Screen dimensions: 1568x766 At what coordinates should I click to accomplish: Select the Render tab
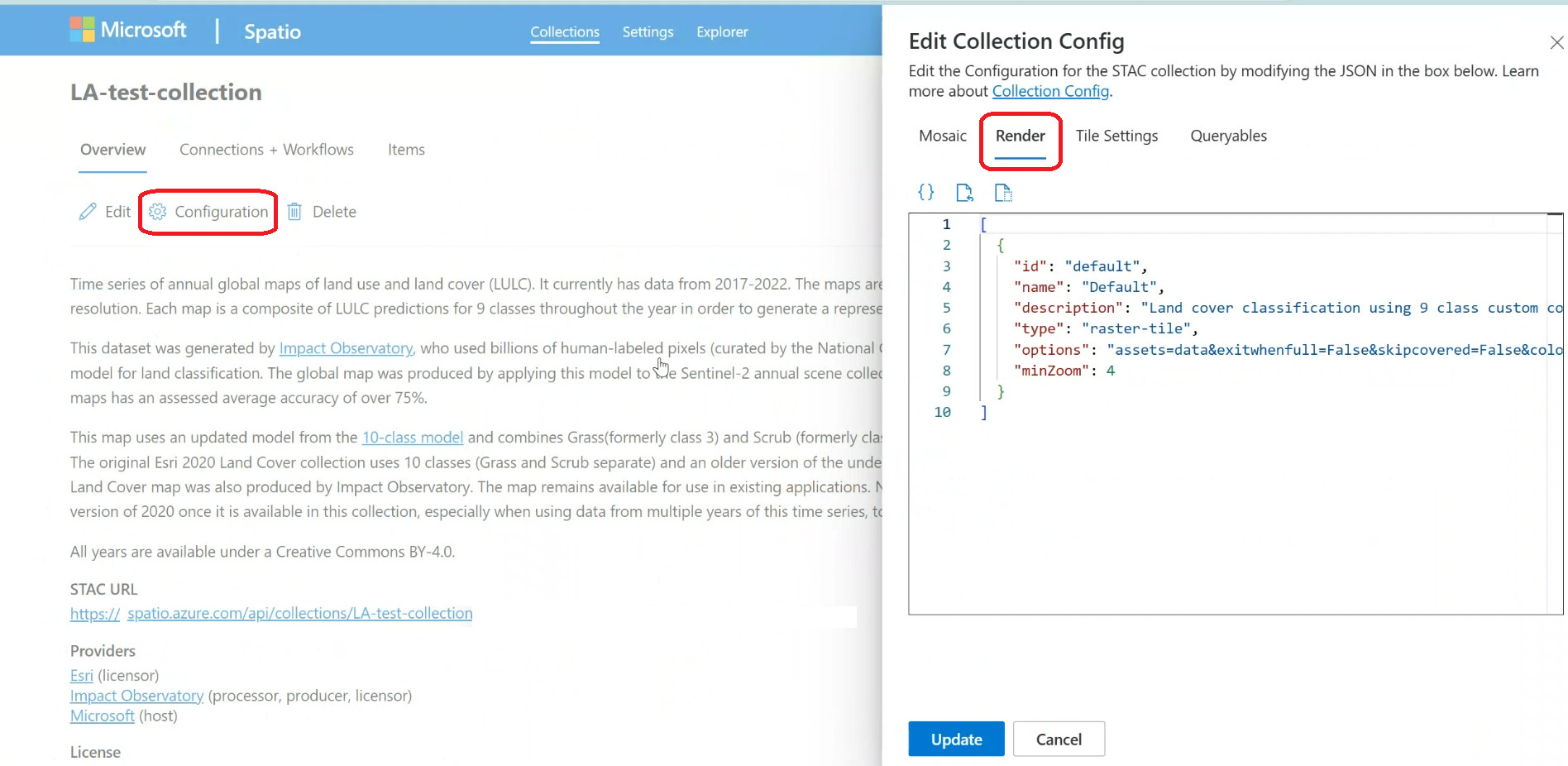point(1020,136)
